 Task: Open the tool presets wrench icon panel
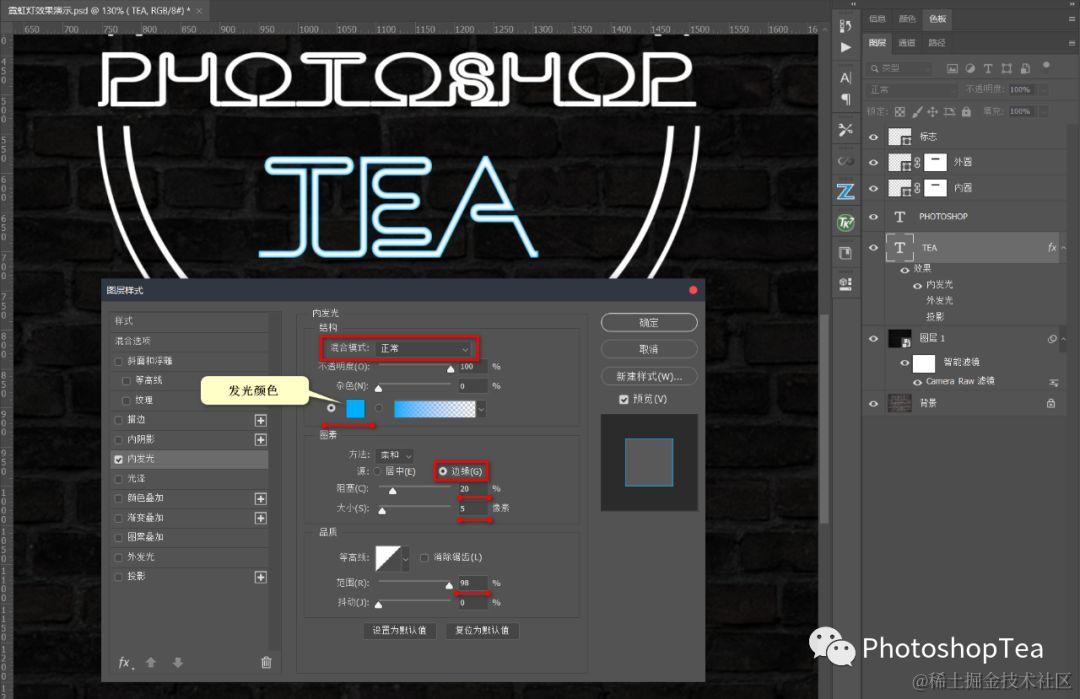pyautogui.click(x=846, y=129)
